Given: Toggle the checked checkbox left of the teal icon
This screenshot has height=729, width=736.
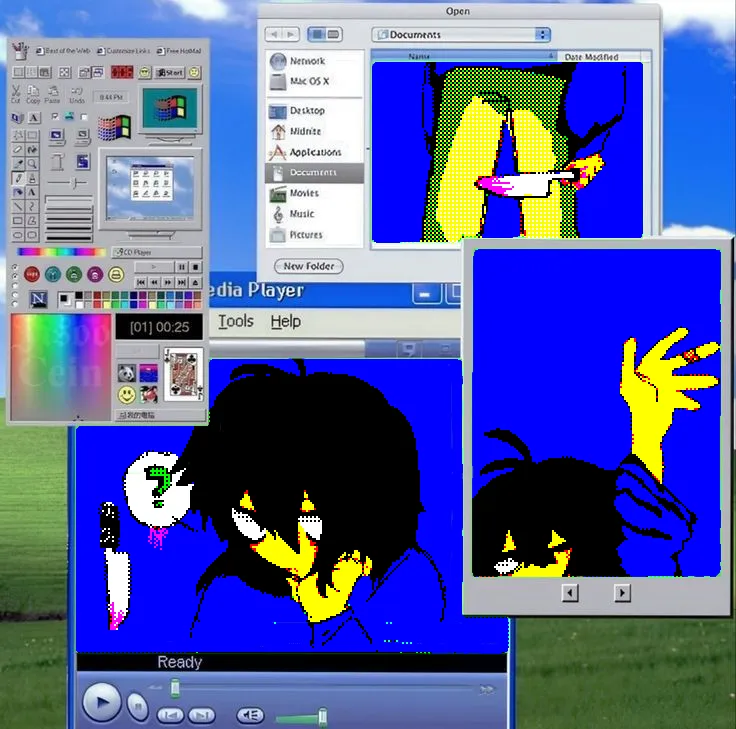Looking at the screenshot, I should pyautogui.click(x=55, y=116).
